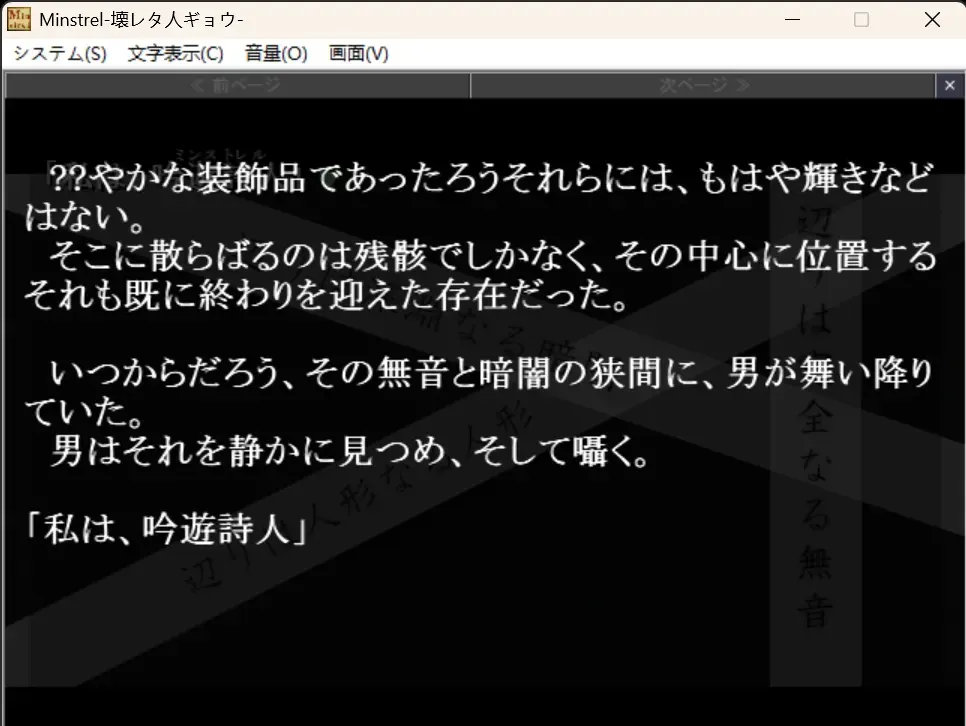
Task: Click the Minstrel app icon in title bar
Action: coord(18,19)
